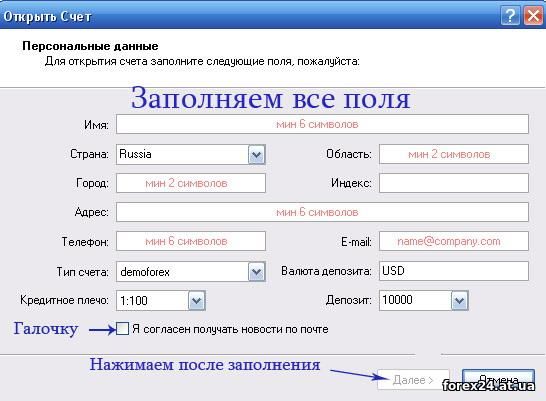
Task: Select the E-mail input field
Action: pyautogui.click(x=454, y=241)
